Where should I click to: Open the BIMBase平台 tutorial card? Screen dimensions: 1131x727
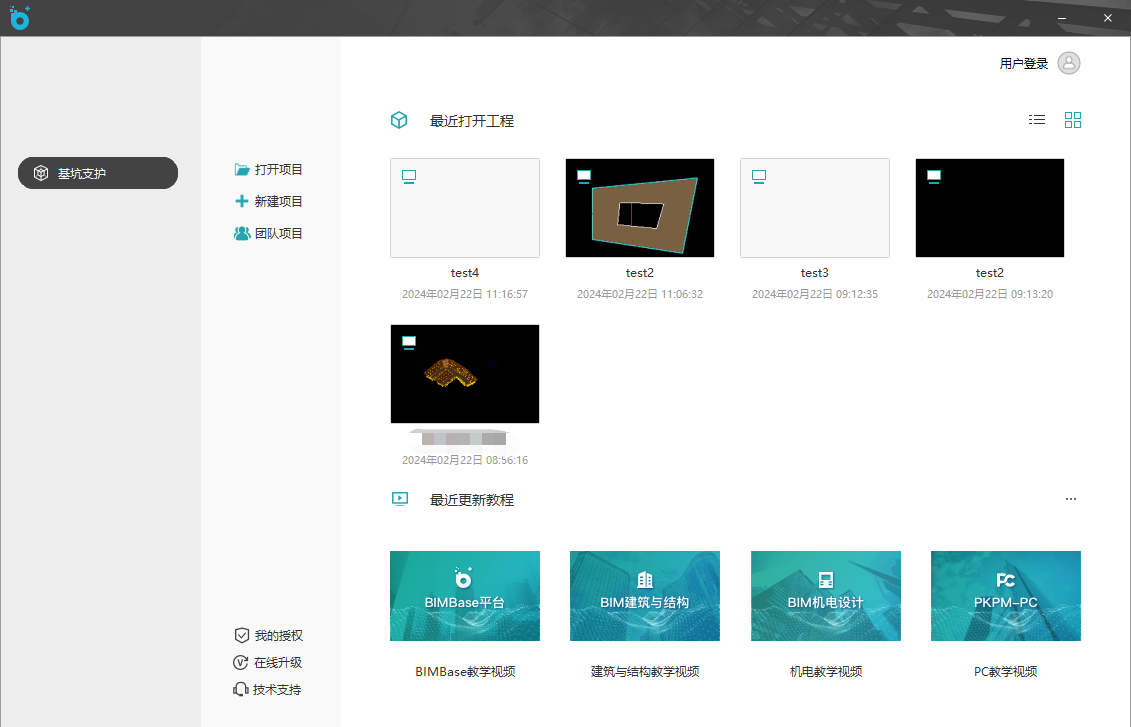coord(465,596)
